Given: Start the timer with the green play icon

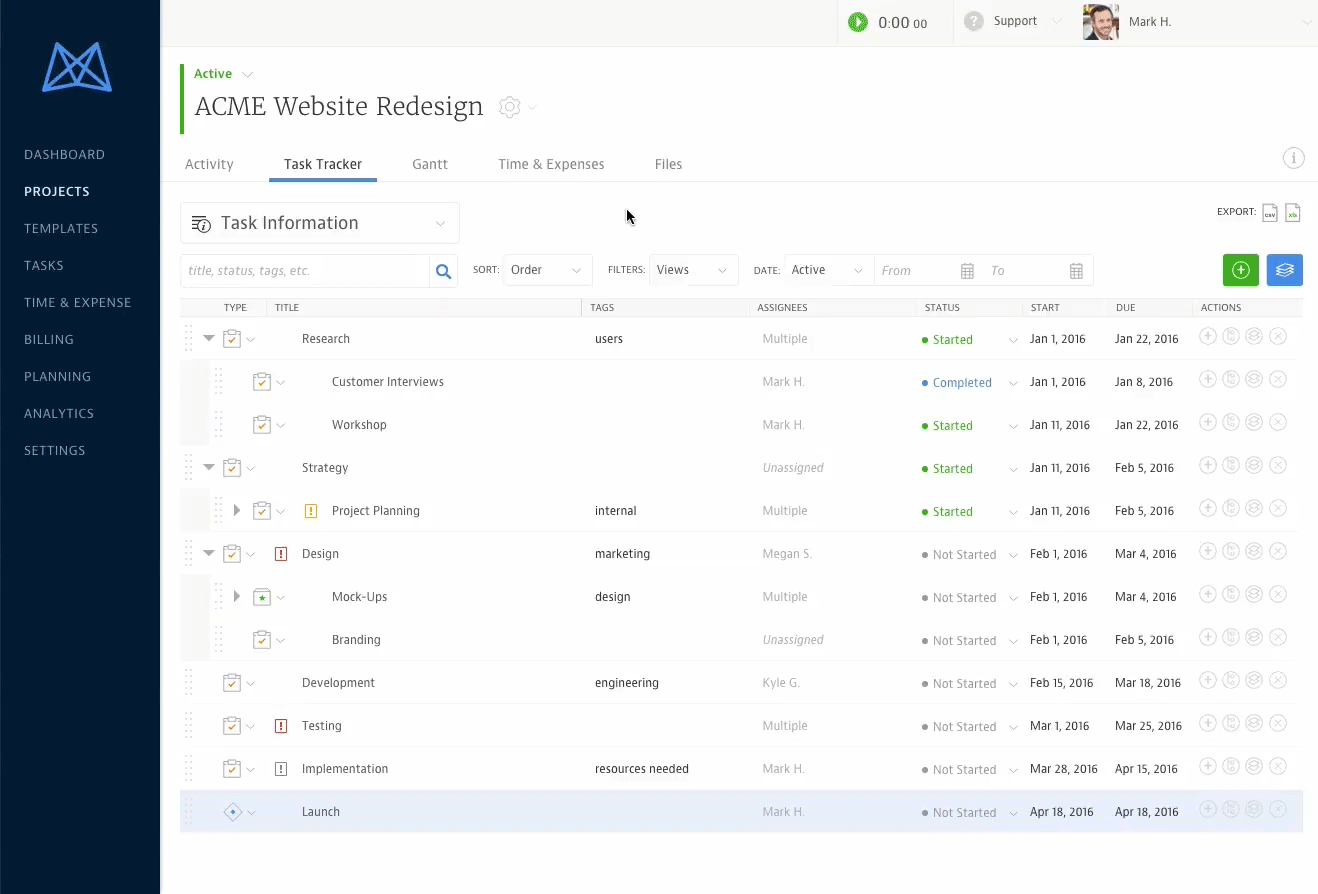Looking at the screenshot, I should pyautogui.click(x=857, y=22).
